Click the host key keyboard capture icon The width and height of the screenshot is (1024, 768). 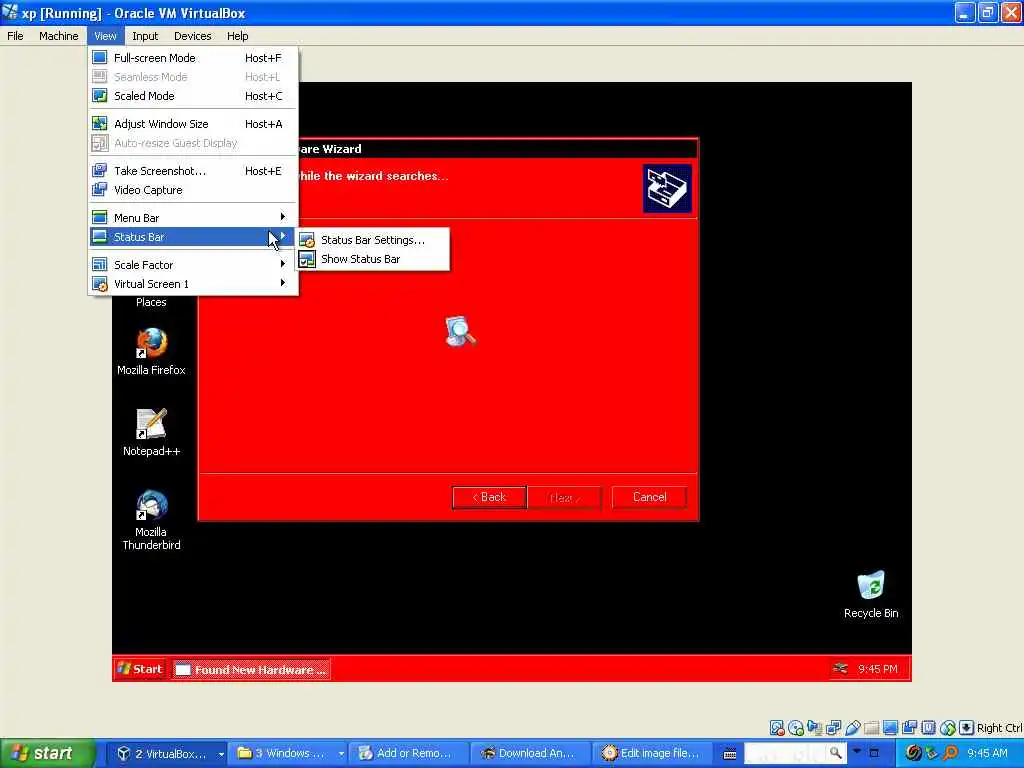coord(967,728)
